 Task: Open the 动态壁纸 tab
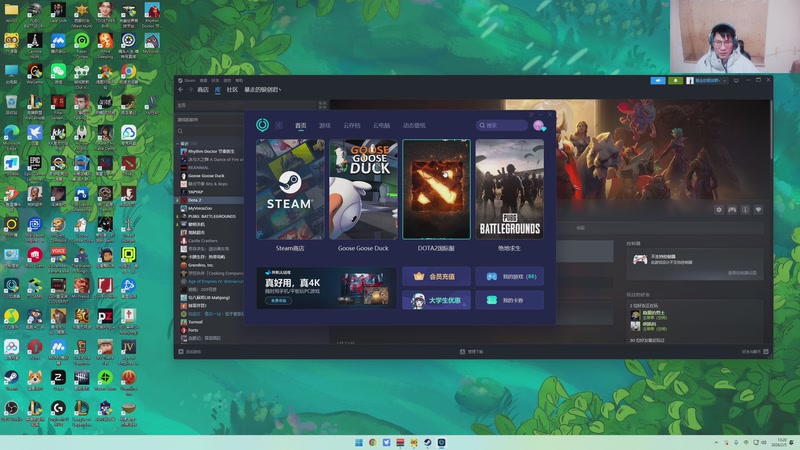click(414, 125)
